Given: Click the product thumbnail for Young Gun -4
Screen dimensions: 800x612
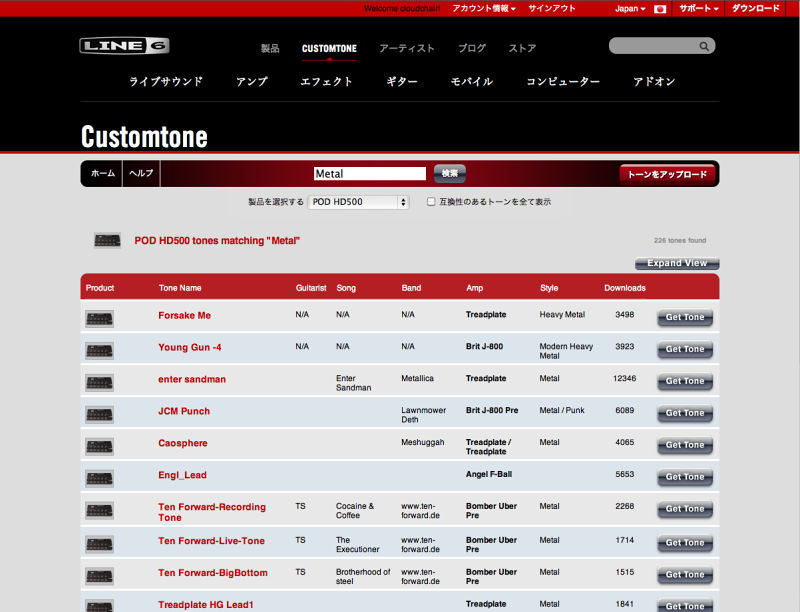Looking at the screenshot, I should [99, 351].
